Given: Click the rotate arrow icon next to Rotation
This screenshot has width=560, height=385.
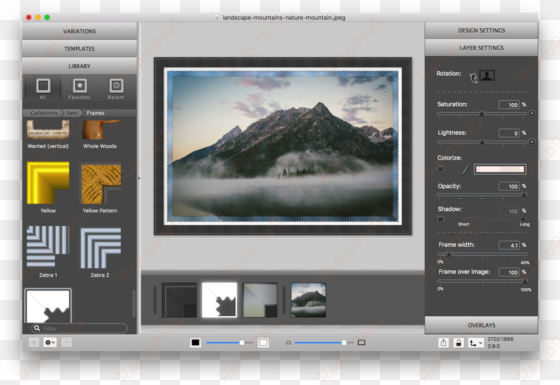Looking at the screenshot, I should (474, 77).
